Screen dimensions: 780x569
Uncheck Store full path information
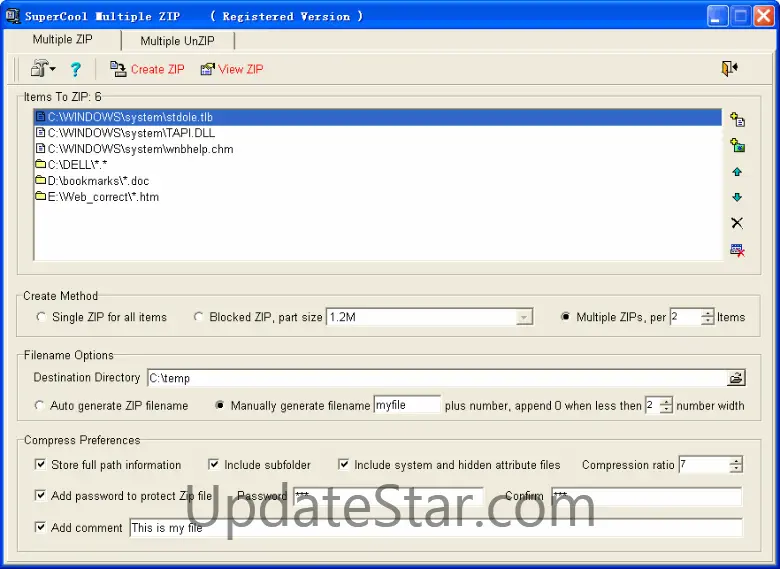[x=40, y=465]
